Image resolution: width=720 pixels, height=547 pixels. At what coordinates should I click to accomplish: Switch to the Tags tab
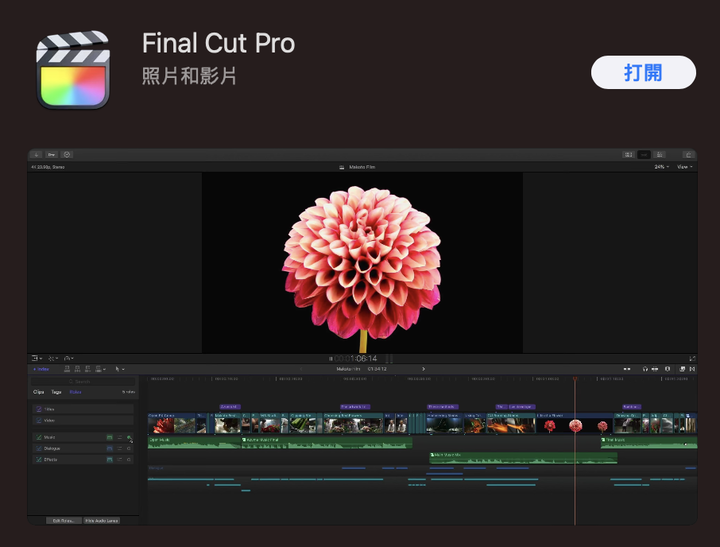click(56, 392)
